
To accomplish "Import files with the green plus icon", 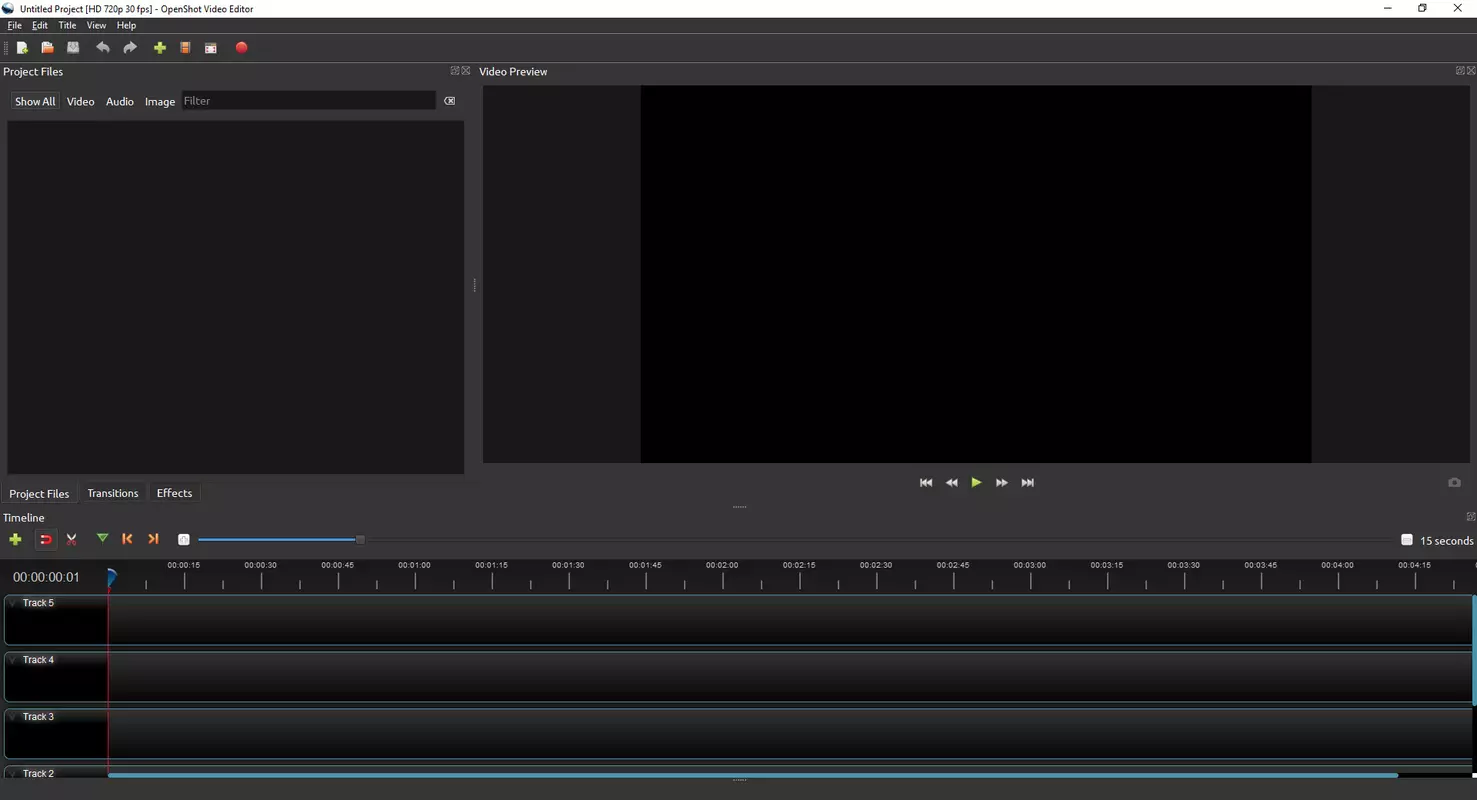I will tap(159, 48).
